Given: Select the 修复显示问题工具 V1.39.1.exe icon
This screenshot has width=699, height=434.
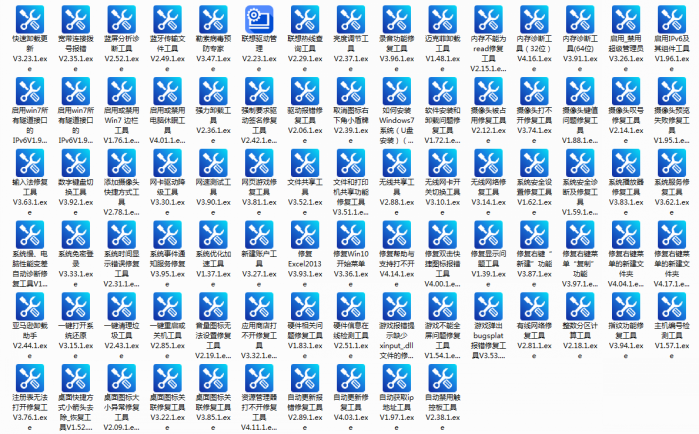Looking at the screenshot, I should point(489,235).
